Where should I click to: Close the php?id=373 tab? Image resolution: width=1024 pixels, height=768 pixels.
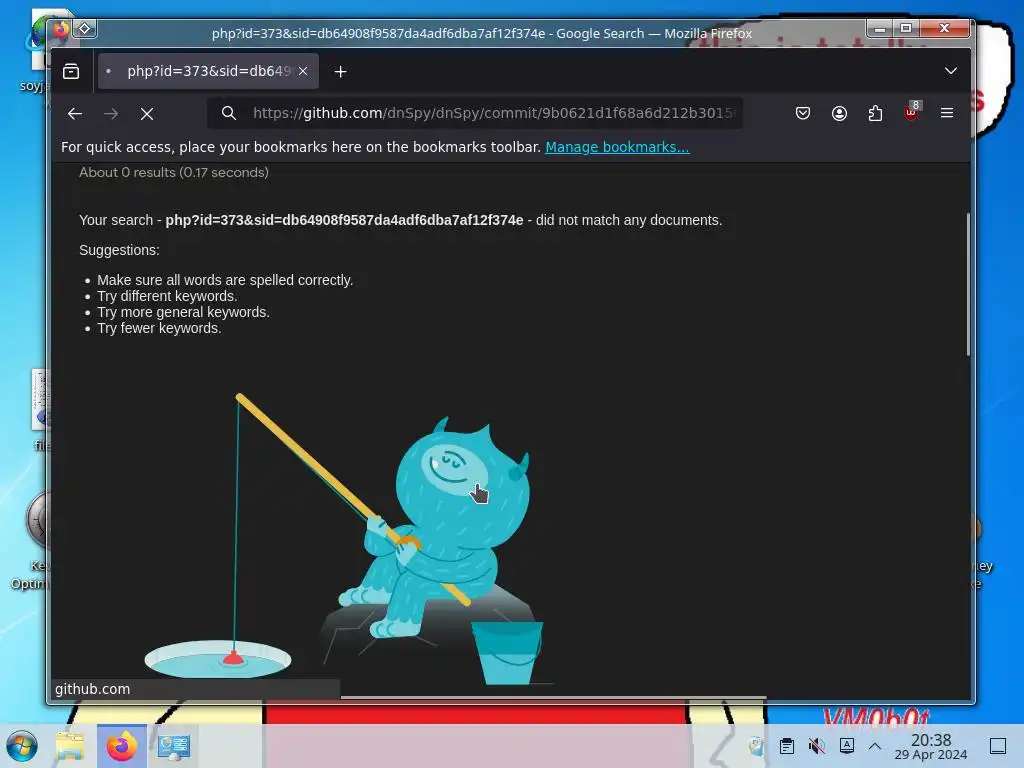tap(303, 71)
